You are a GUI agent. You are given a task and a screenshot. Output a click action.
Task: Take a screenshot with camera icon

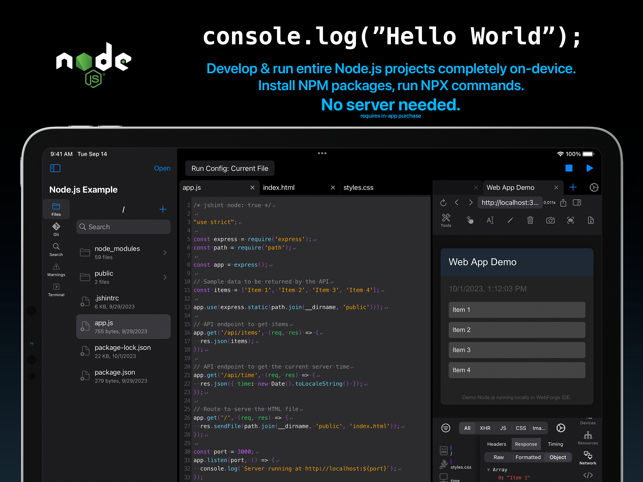(x=550, y=221)
